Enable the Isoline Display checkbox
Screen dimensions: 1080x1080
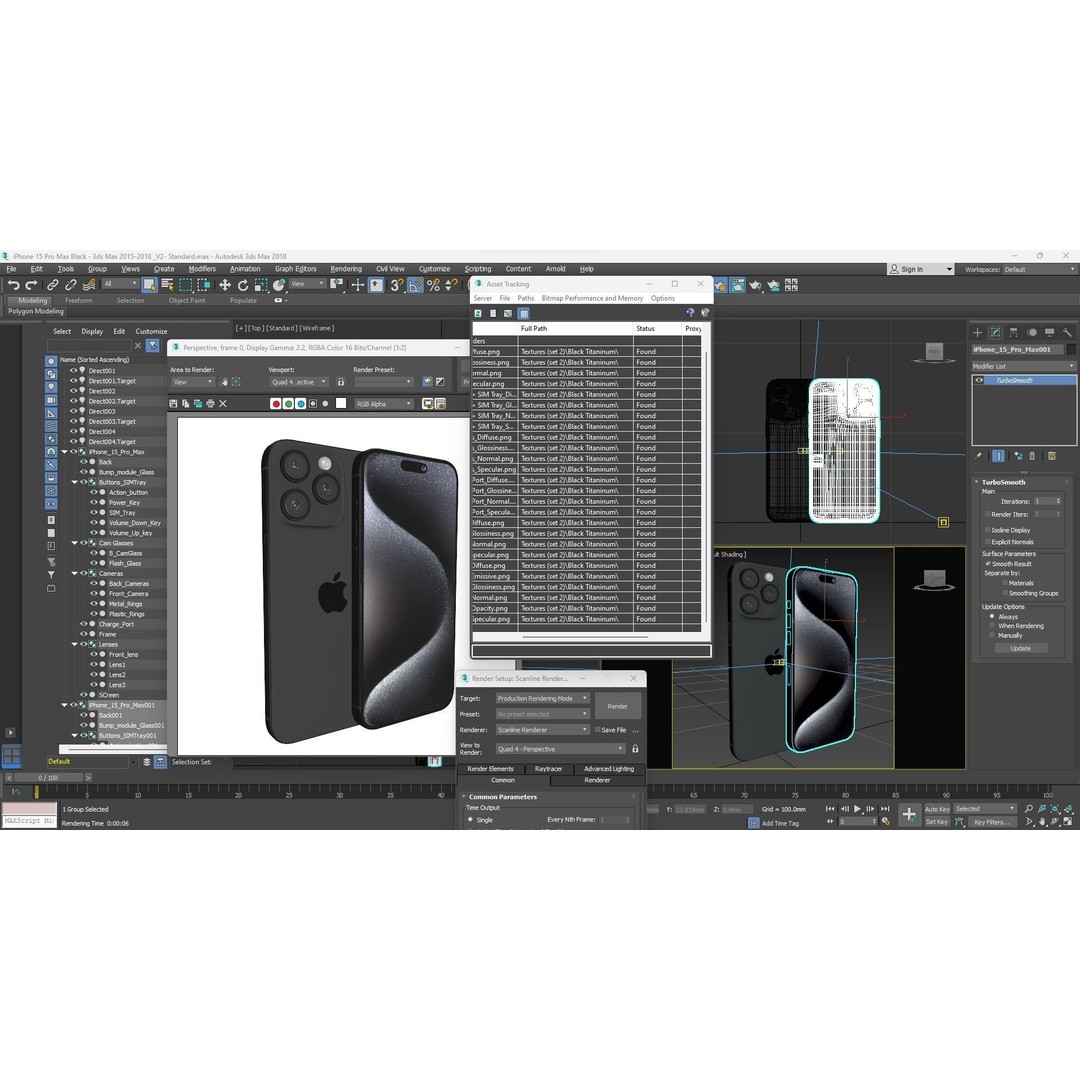coord(988,530)
